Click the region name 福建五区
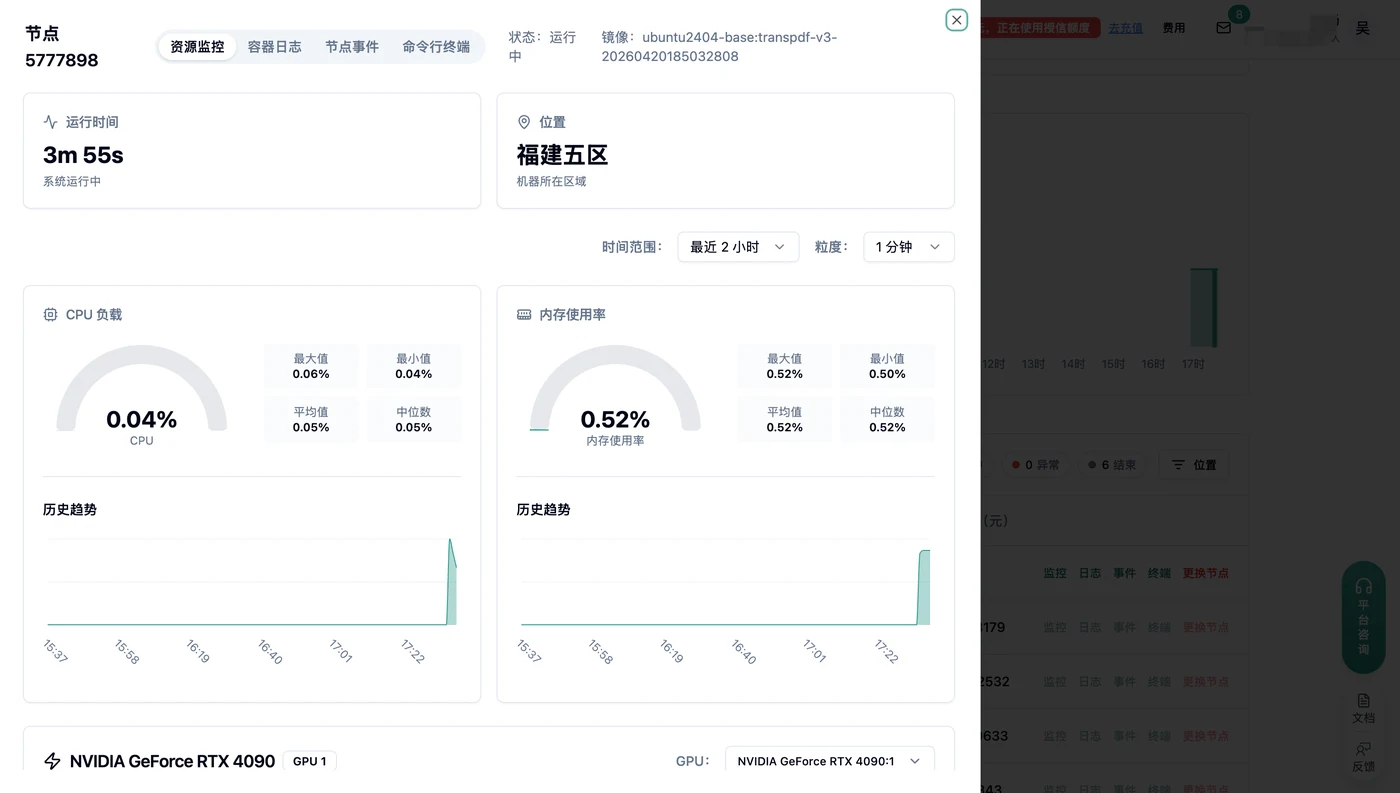Viewport: 1400px width, 793px height. (562, 155)
